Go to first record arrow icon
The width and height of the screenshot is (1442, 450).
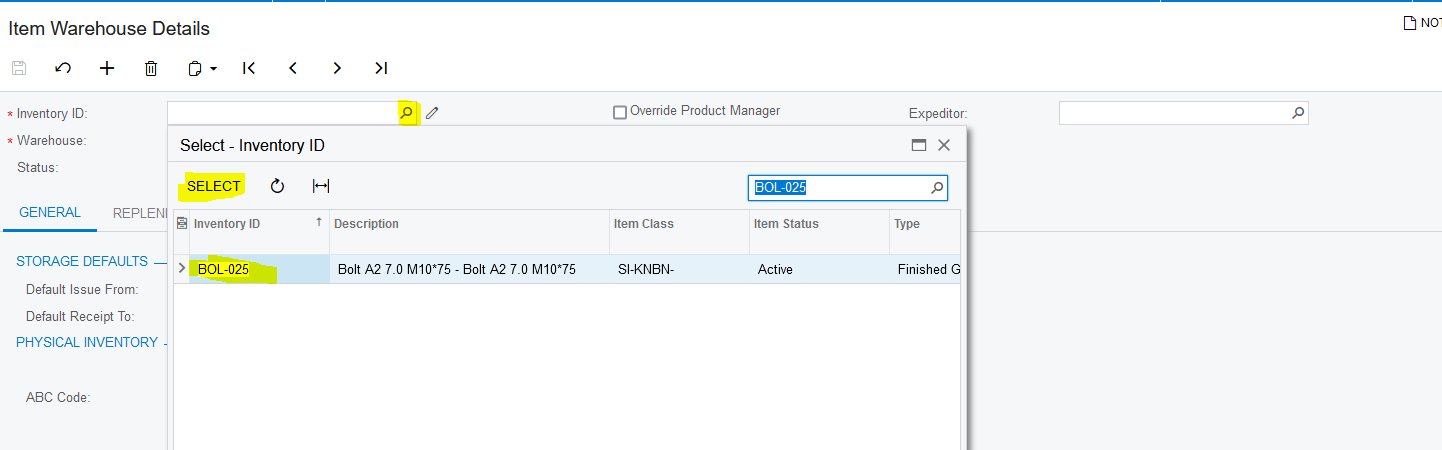(x=249, y=68)
